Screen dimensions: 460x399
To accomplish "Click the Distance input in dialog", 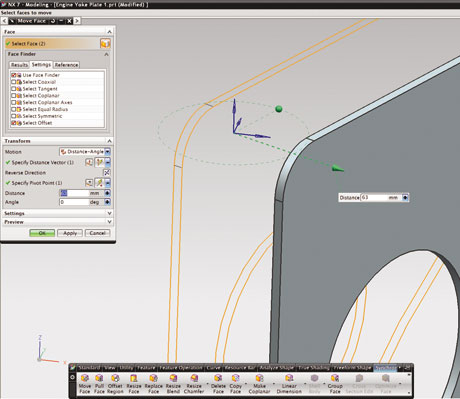I will click(x=74, y=193).
